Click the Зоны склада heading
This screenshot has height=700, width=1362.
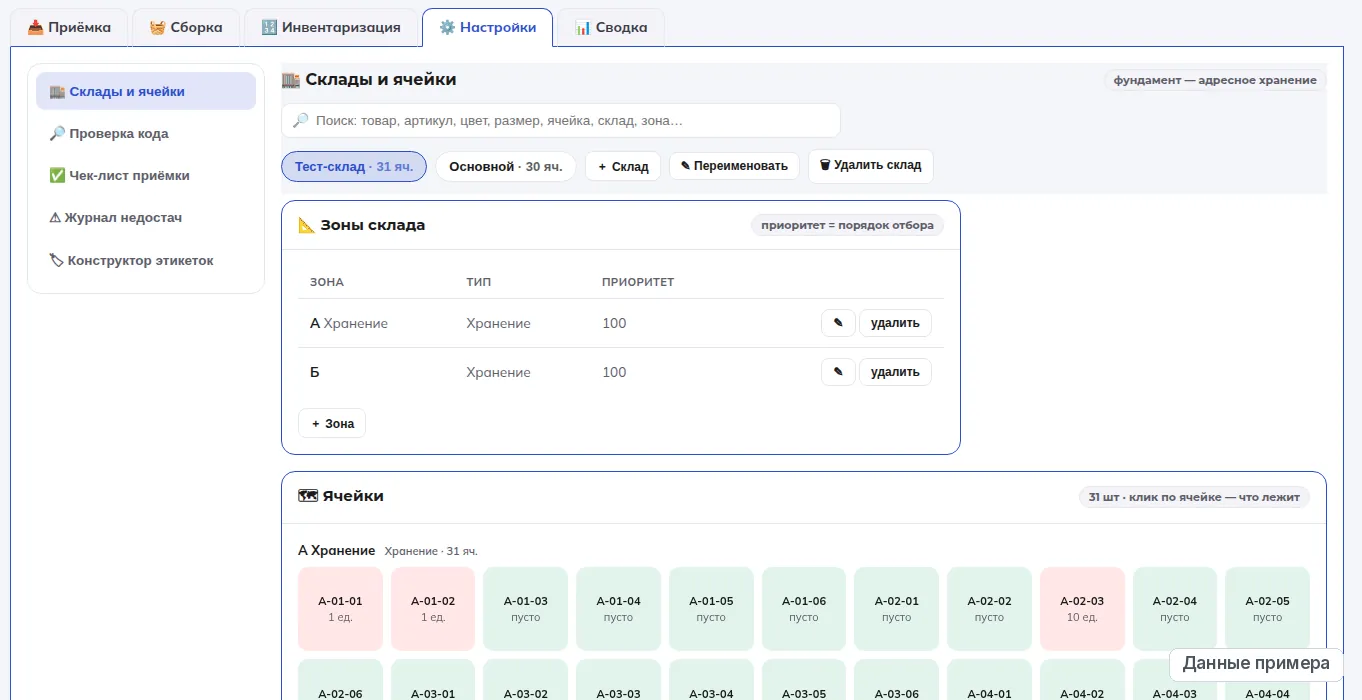(x=362, y=225)
